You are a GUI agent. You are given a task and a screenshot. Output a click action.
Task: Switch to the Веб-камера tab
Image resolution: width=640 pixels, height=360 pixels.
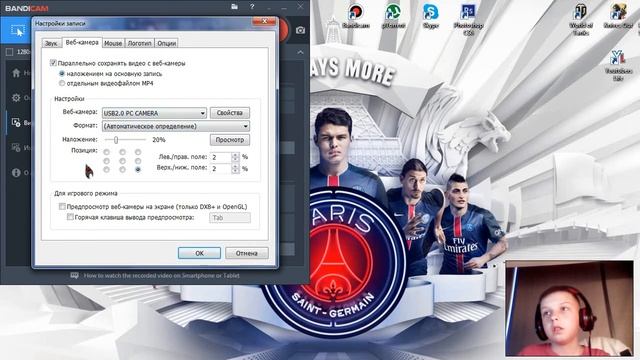[x=82, y=42]
